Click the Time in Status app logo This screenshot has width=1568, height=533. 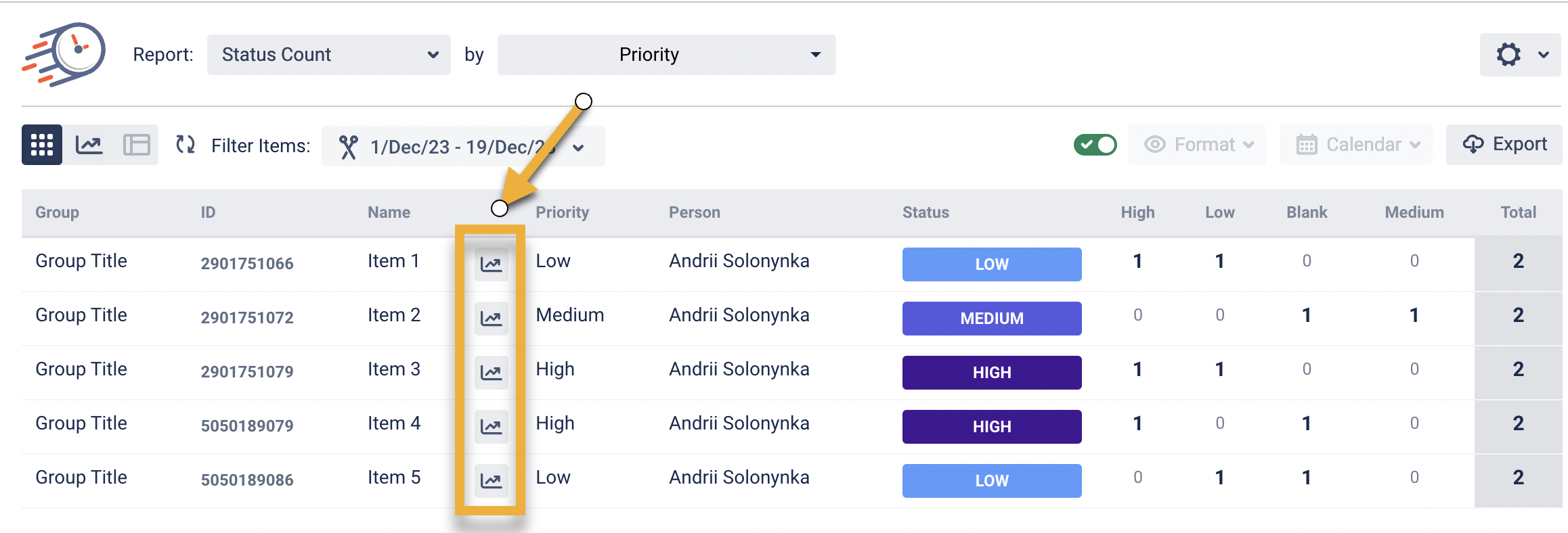click(64, 54)
